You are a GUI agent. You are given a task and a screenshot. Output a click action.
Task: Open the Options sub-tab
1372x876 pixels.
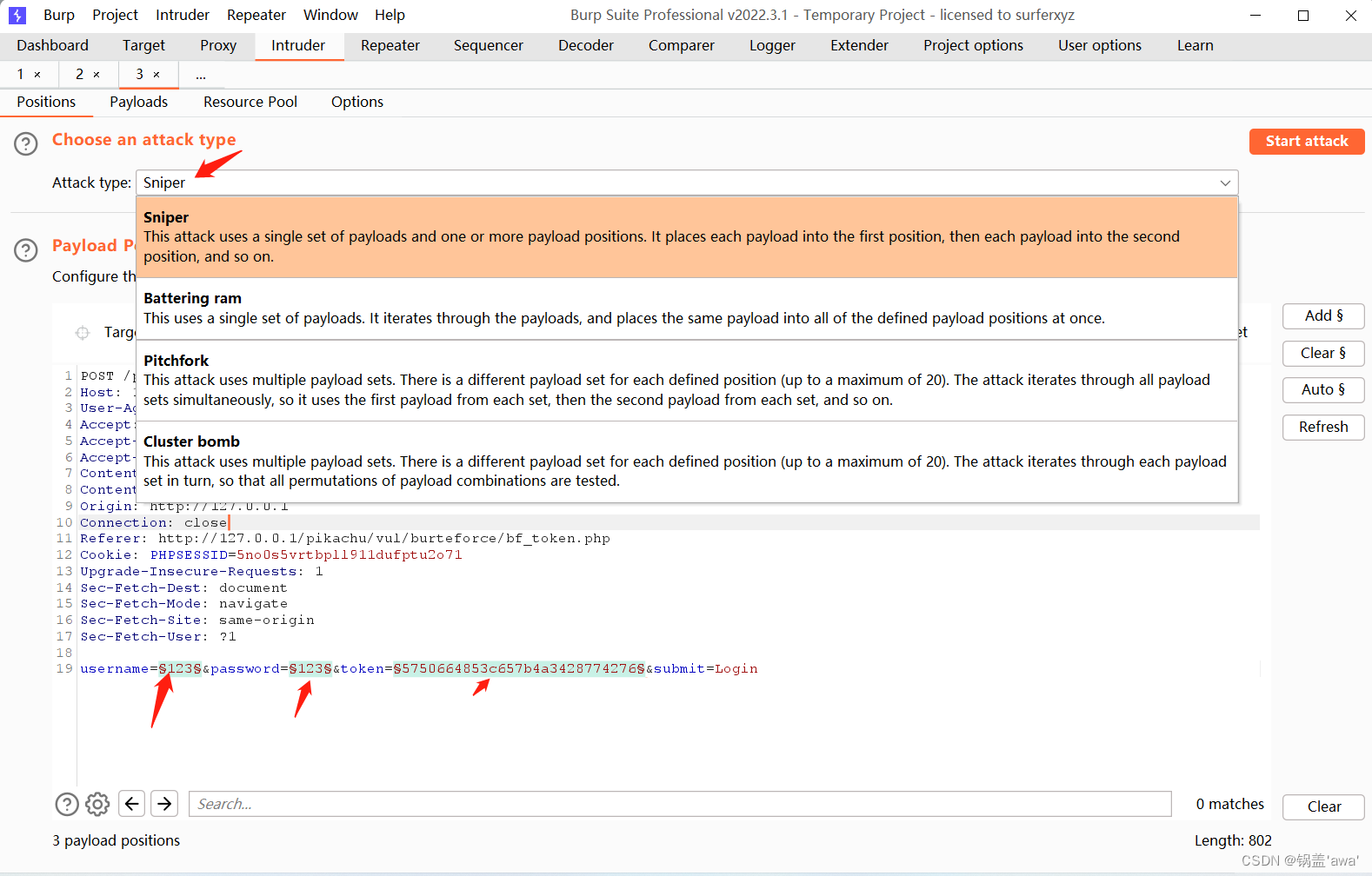[357, 102]
